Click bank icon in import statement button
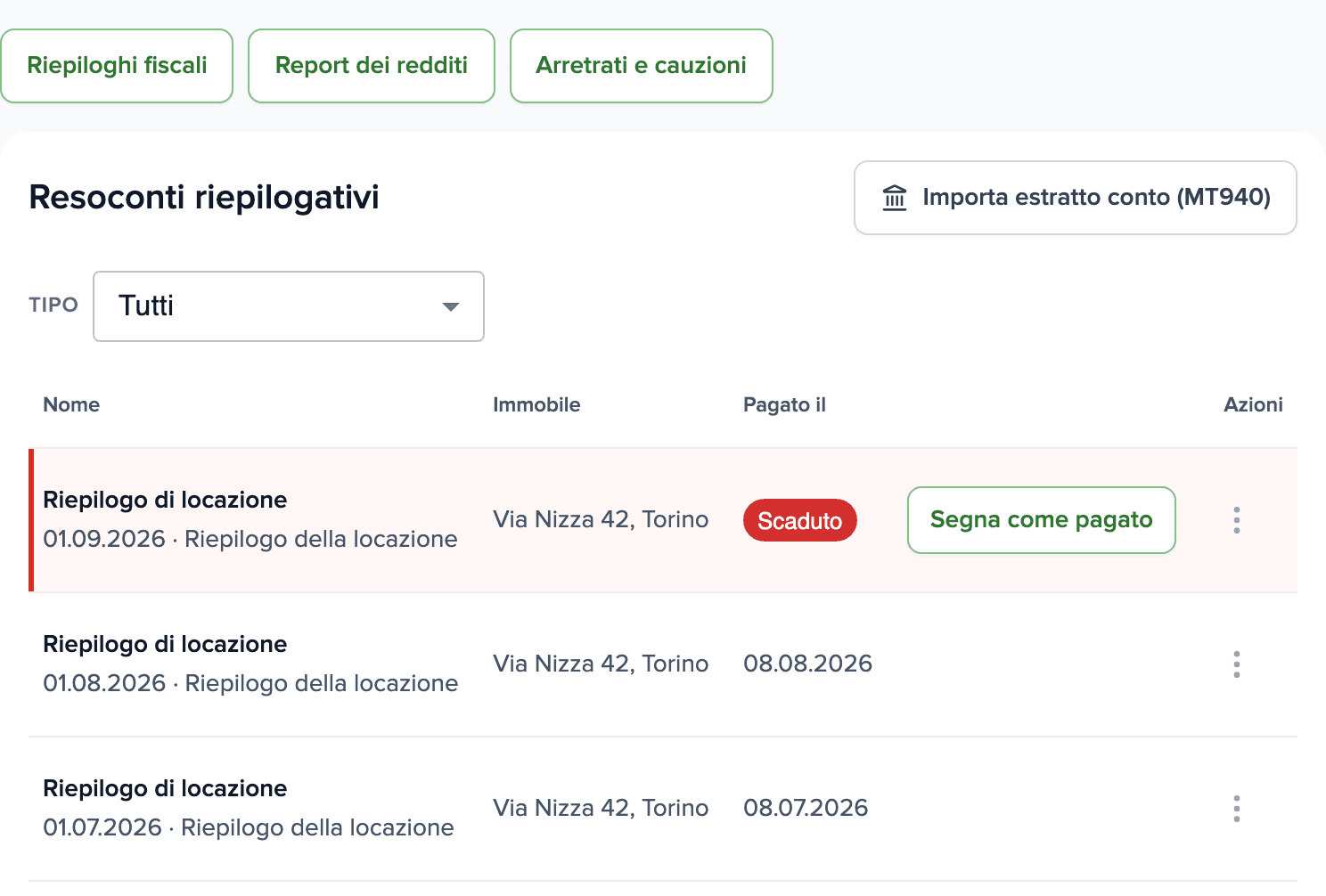Viewport: 1326px width, 896px height. click(x=895, y=198)
